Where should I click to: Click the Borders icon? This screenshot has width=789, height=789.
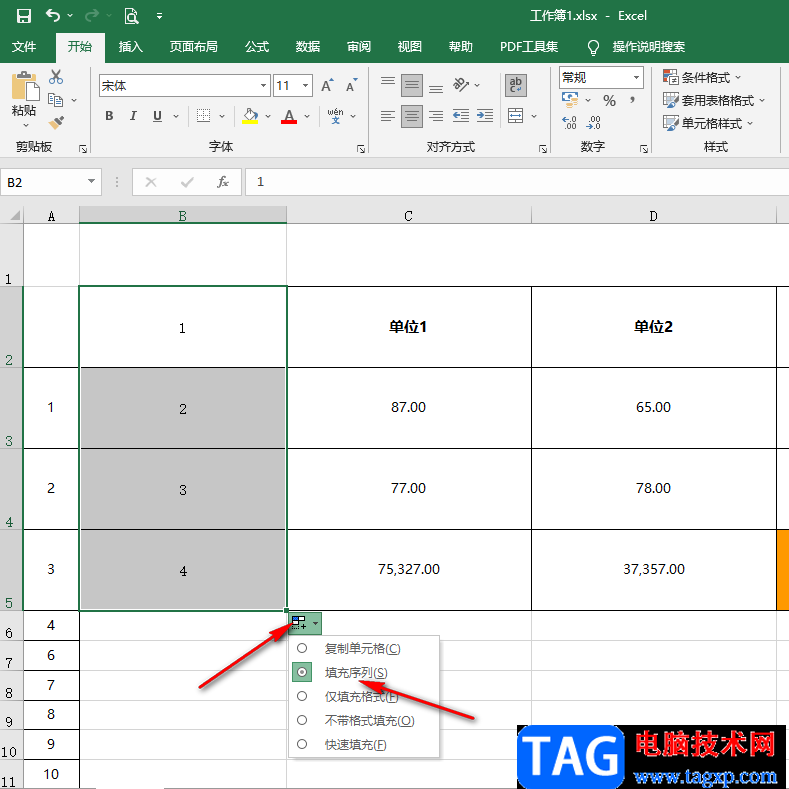coord(203,116)
